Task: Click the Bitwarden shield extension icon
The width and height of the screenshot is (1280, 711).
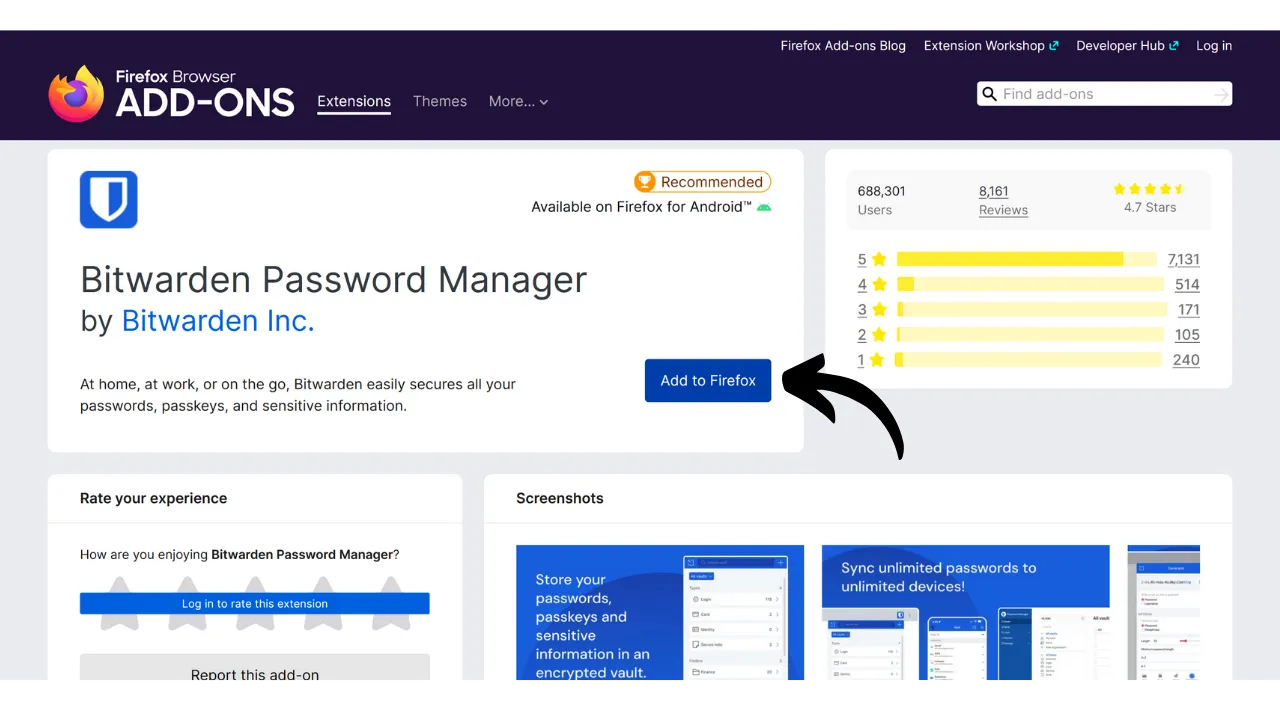Action: click(x=108, y=199)
